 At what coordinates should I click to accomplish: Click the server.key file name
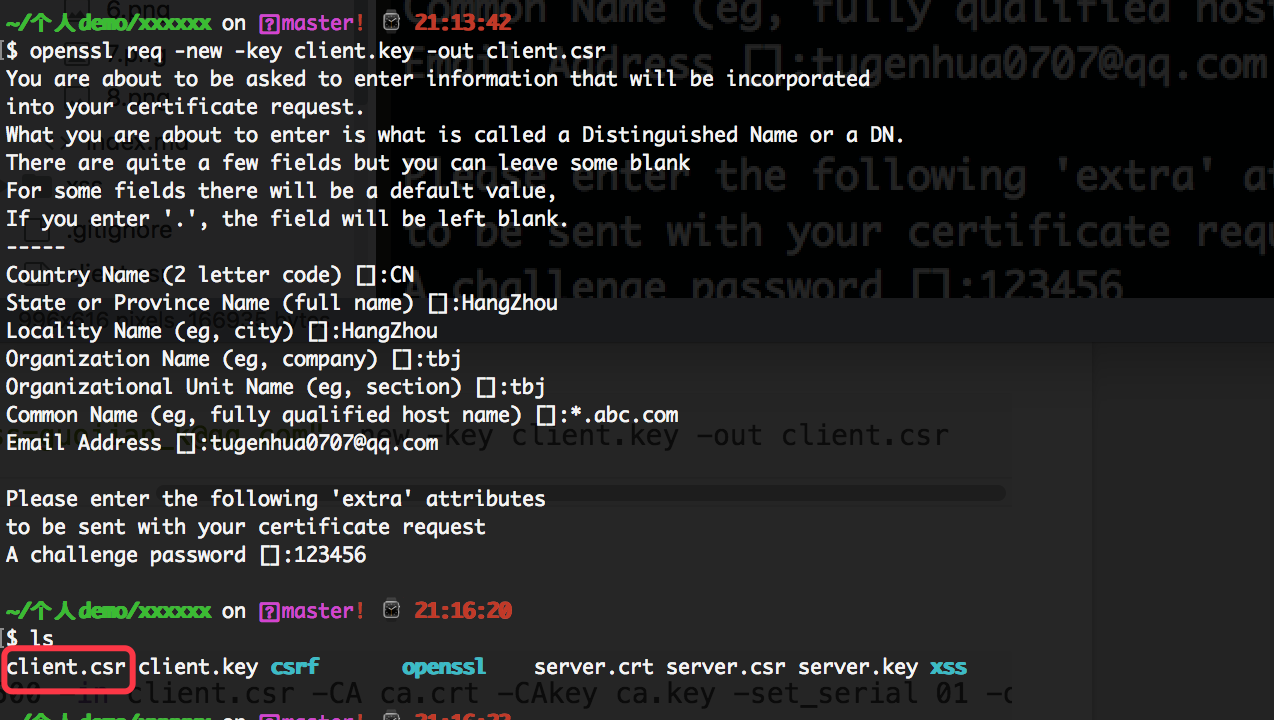point(858,667)
